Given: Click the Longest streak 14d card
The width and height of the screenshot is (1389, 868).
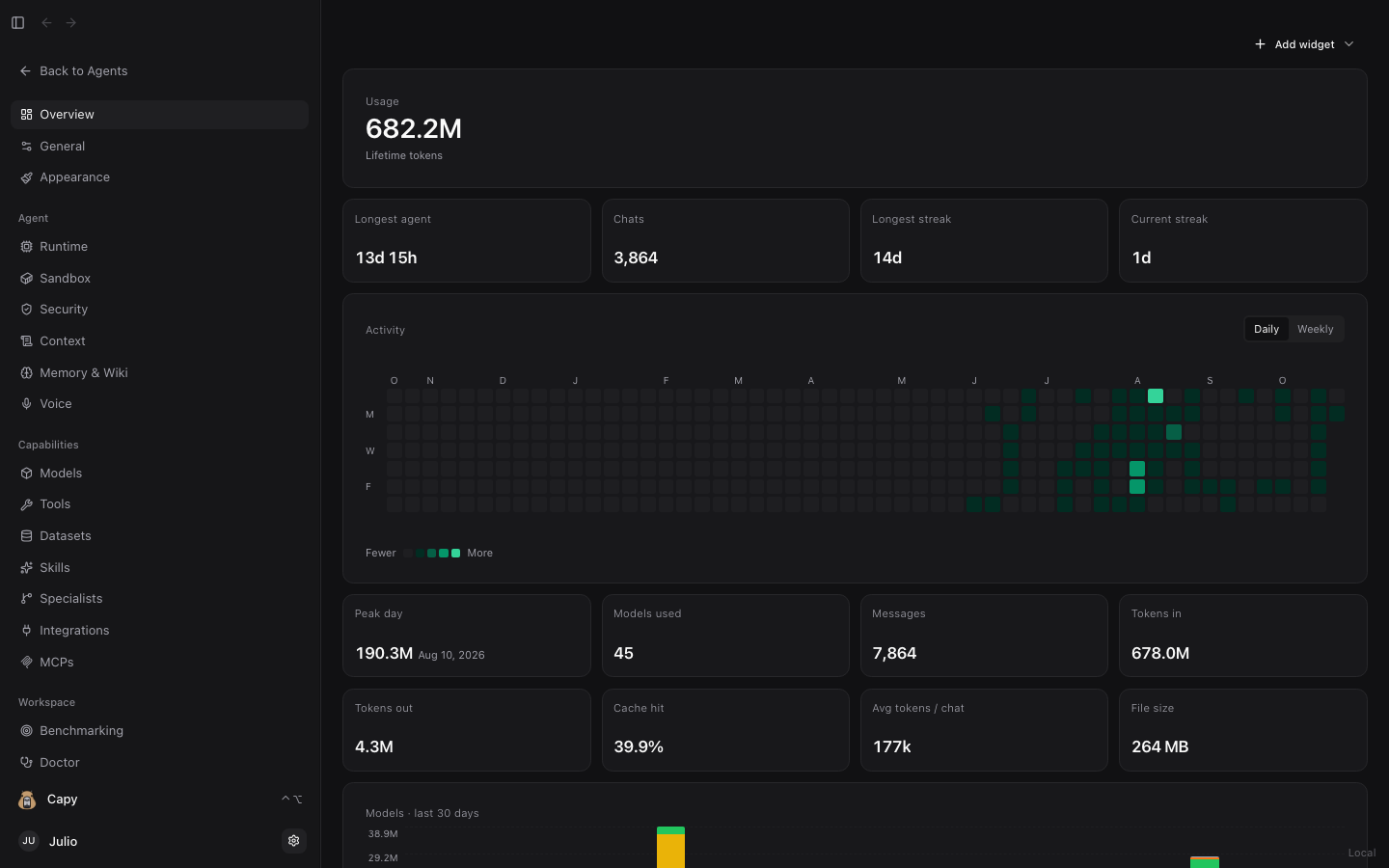Looking at the screenshot, I should click(x=984, y=241).
